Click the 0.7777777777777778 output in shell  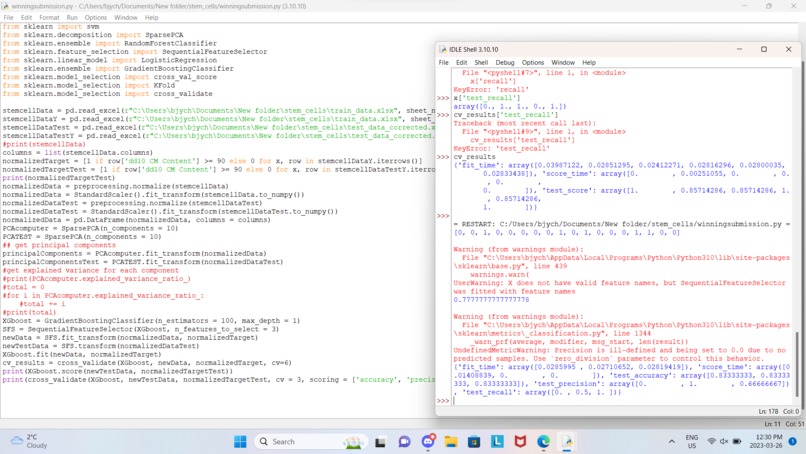[x=491, y=300]
